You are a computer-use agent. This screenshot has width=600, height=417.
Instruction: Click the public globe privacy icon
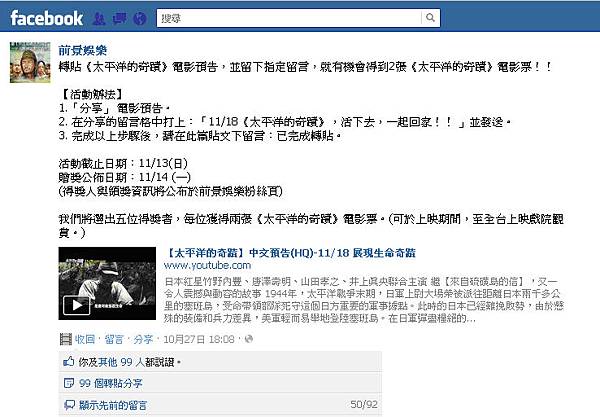click(249, 339)
